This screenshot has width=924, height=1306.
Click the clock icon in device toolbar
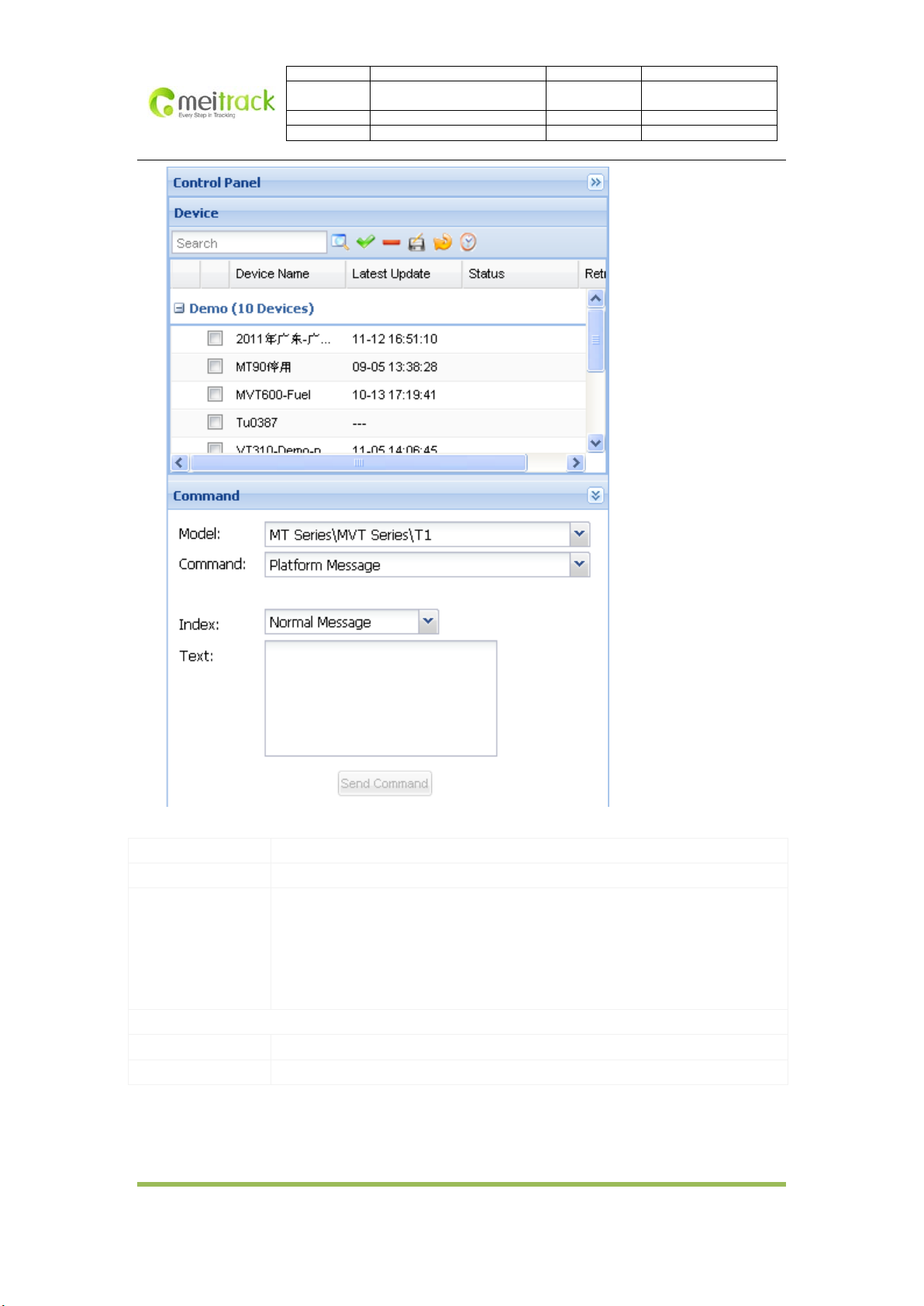point(468,243)
